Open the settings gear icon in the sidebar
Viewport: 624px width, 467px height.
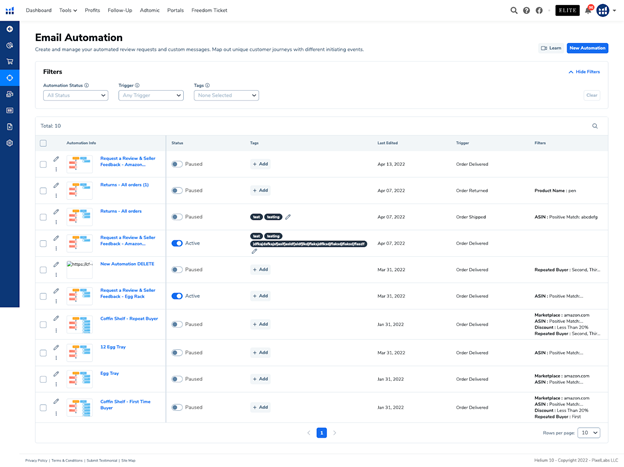click(x=10, y=143)
